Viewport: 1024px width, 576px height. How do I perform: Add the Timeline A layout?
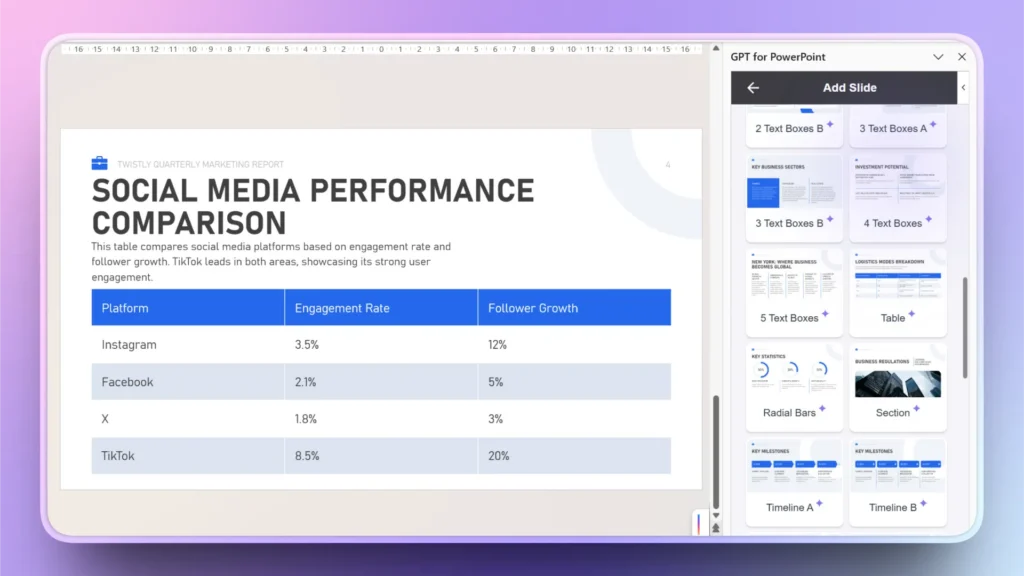(x=794, y=482)
